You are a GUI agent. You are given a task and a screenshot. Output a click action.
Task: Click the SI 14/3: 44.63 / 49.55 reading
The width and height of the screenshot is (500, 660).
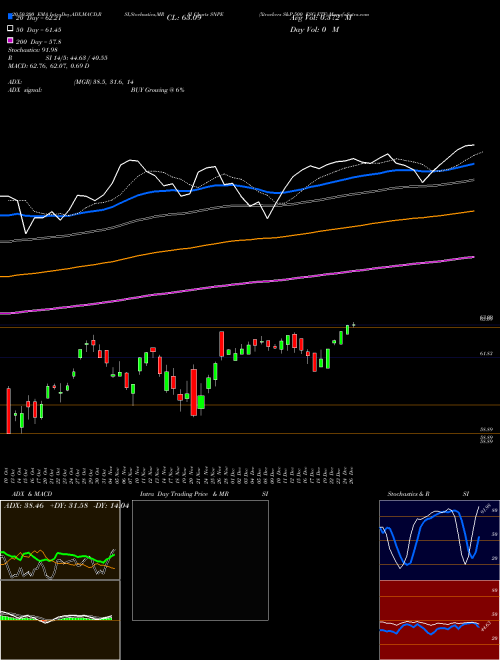pyautogui.click(x=76, y=58)
